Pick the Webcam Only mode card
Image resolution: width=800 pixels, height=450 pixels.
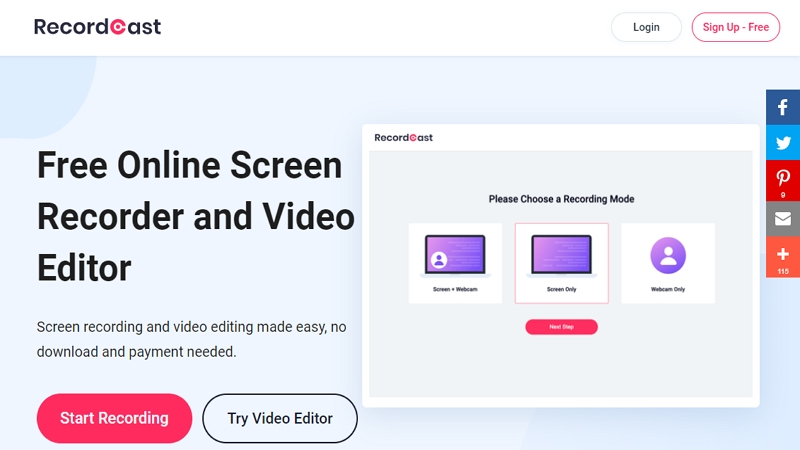(667, 263)
